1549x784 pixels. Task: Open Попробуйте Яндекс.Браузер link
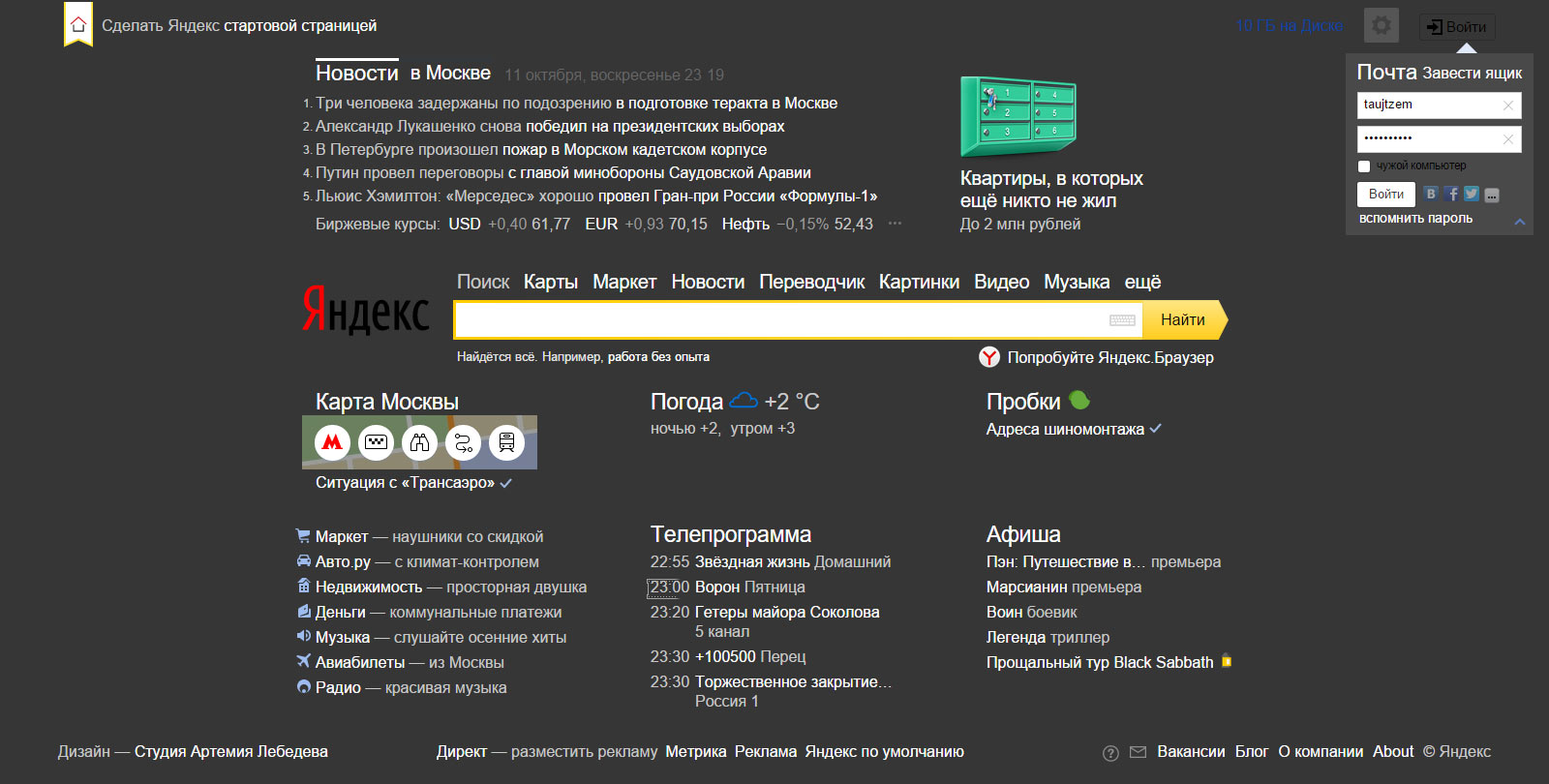[1110, 357]
